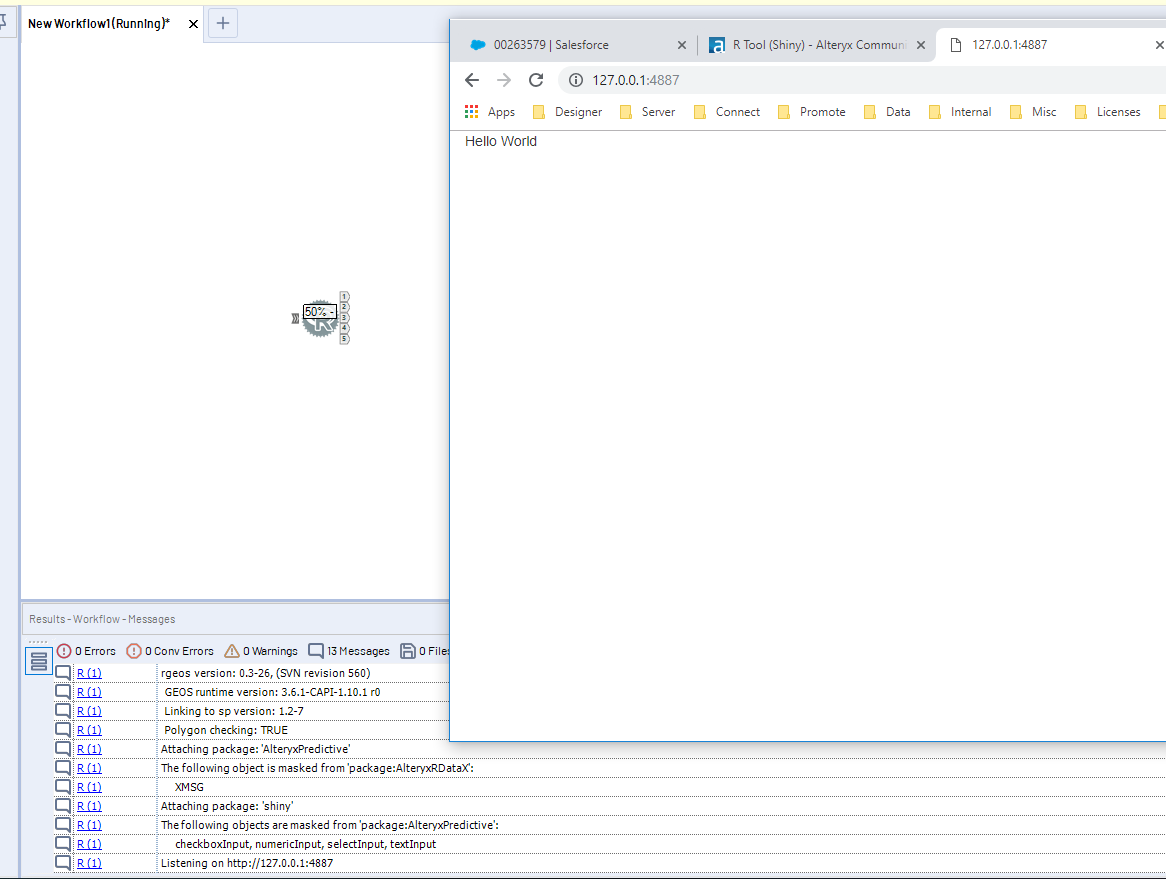Image resolution: width=1166 pixels, height=879 pixels.
Task: Click output anchor 5 of the R tool
Action: point(344,338)
